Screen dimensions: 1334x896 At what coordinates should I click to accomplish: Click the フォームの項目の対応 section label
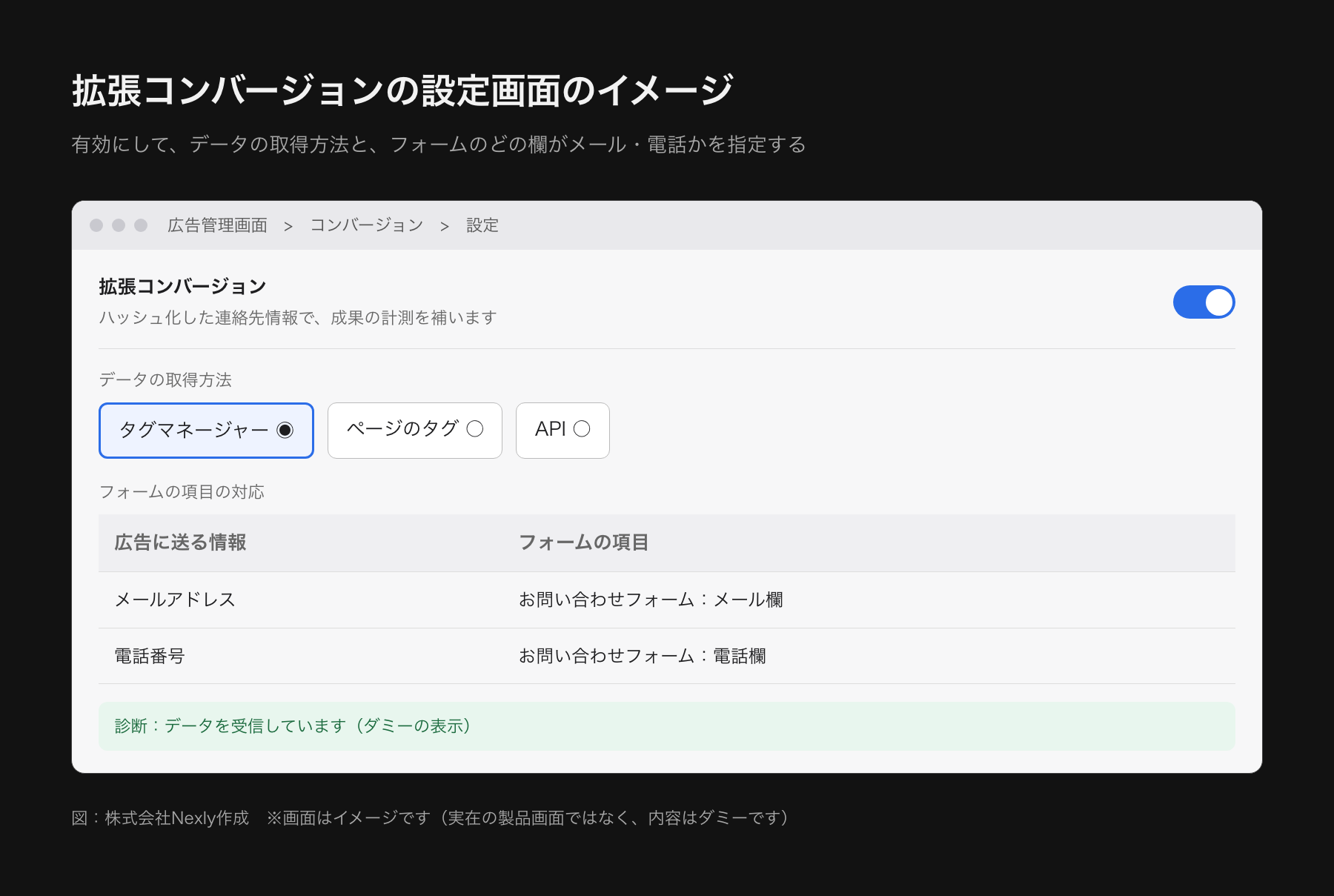pyautogui.click(x=182, y=492)
